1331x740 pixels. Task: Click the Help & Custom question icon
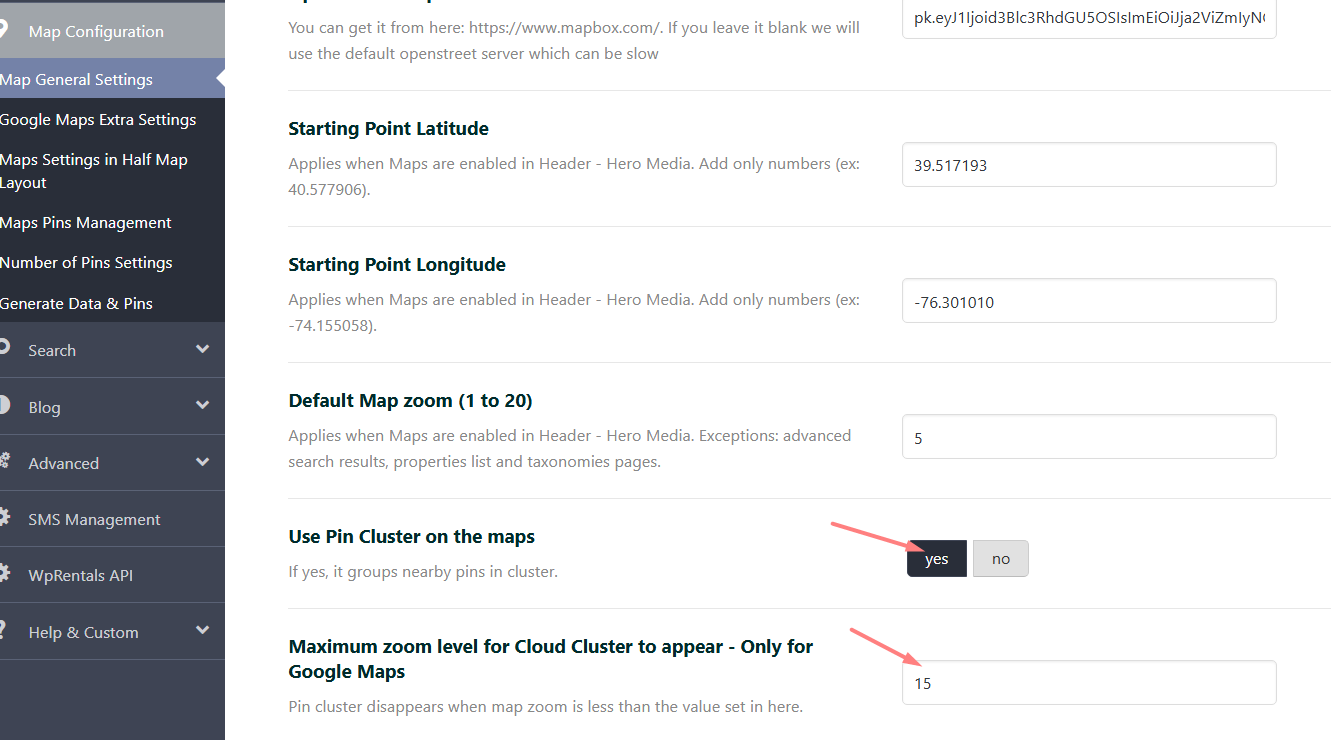[x=4, y=630]
